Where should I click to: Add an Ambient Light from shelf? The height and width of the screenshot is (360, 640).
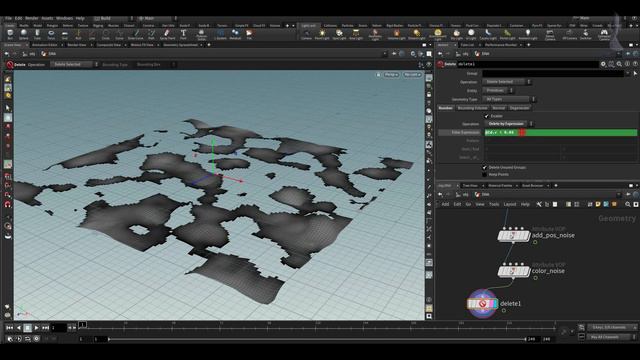point(528,34)
